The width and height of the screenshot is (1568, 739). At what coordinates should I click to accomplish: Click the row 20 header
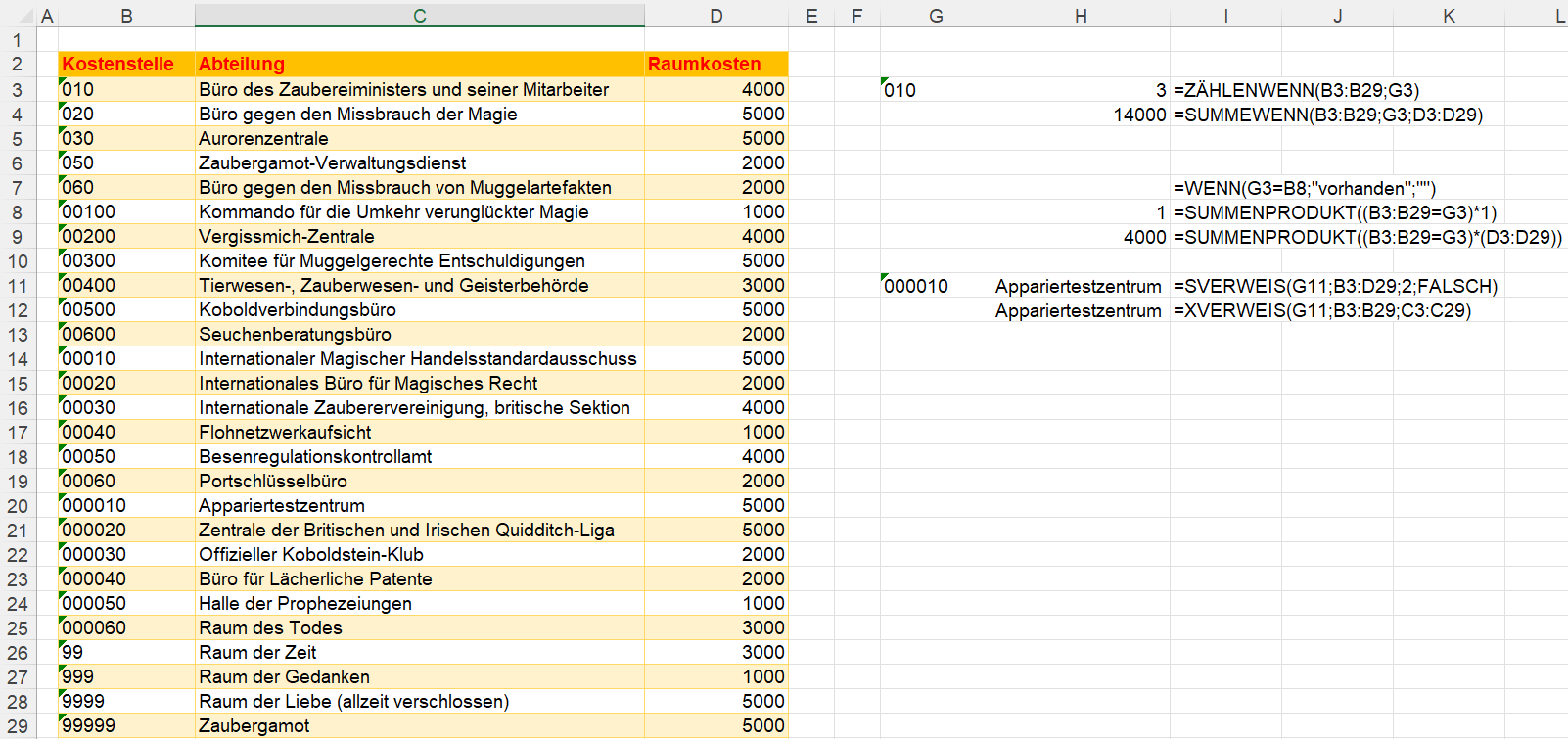pyautogui.click(x=18, y=506)
